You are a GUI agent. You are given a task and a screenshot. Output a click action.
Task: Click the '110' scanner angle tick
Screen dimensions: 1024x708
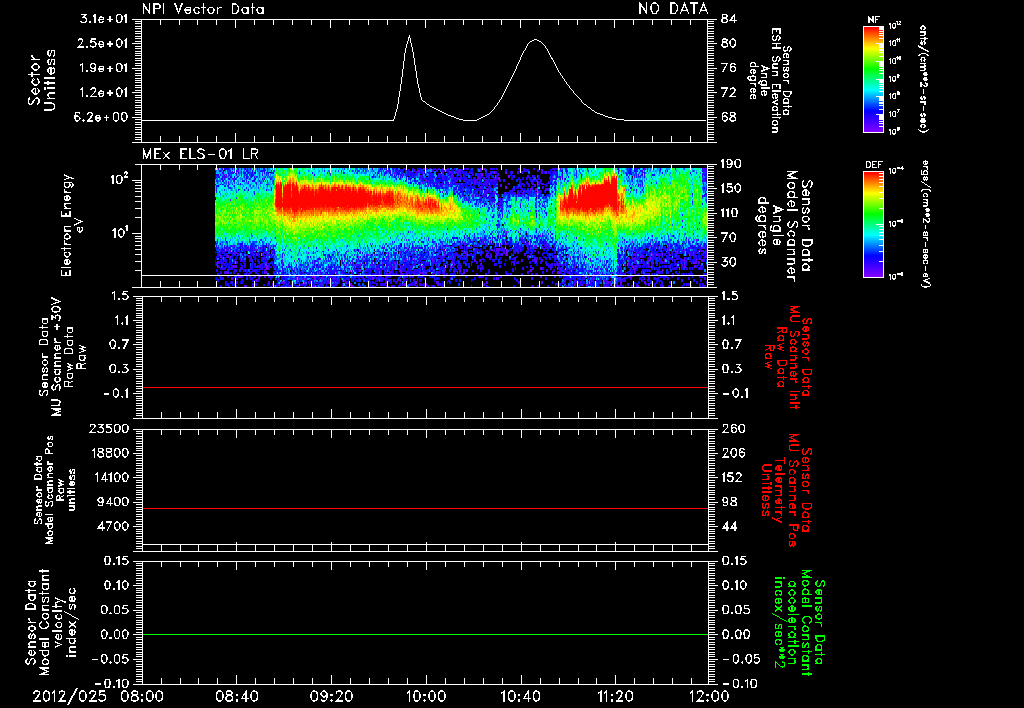coord(731,213)
